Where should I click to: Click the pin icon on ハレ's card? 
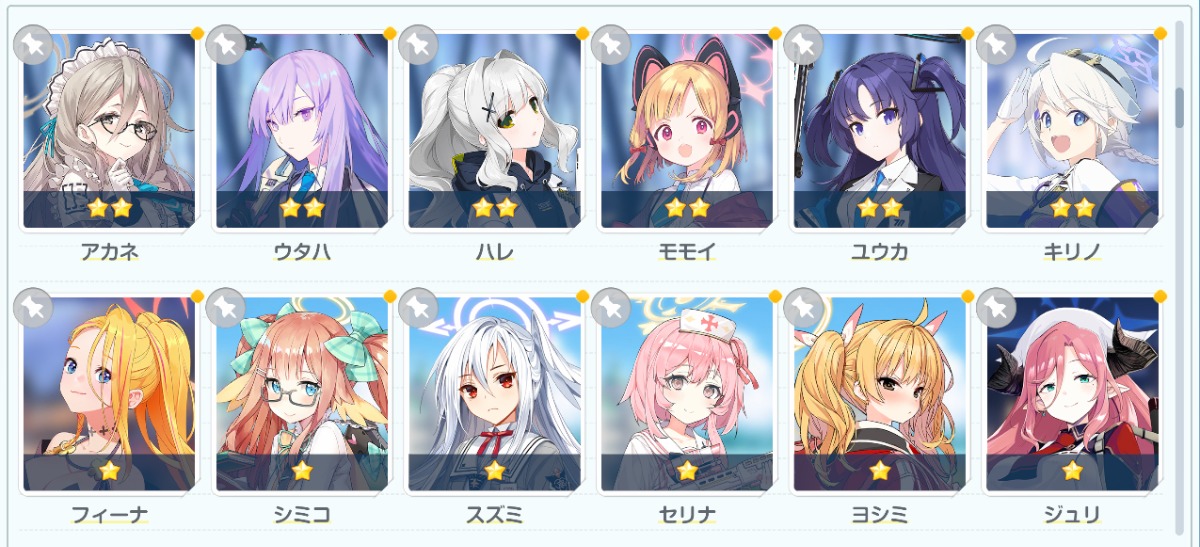coord(418,45)
